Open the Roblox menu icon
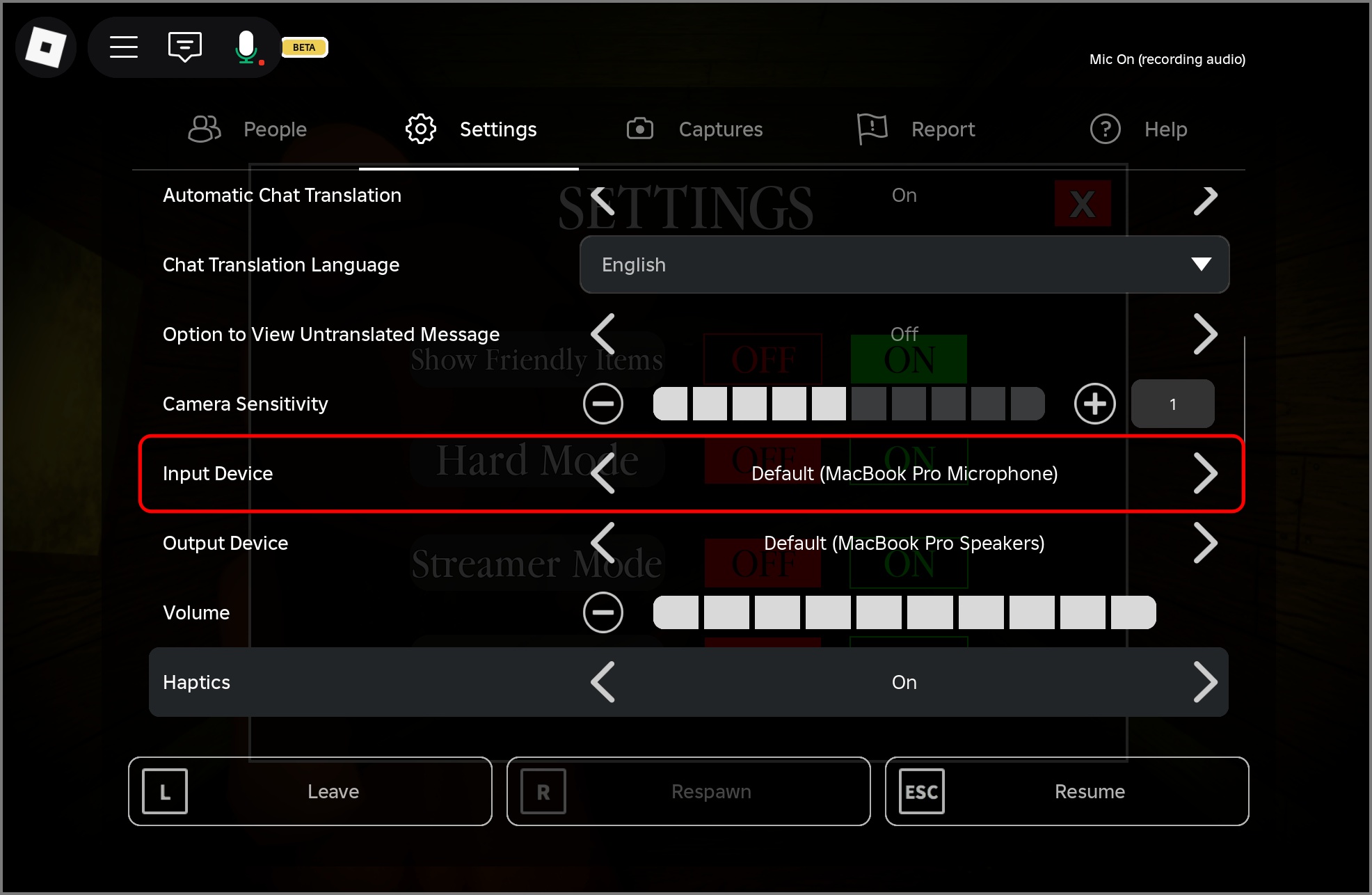The width and height of the screenshot is (1372, 895). 46,47
